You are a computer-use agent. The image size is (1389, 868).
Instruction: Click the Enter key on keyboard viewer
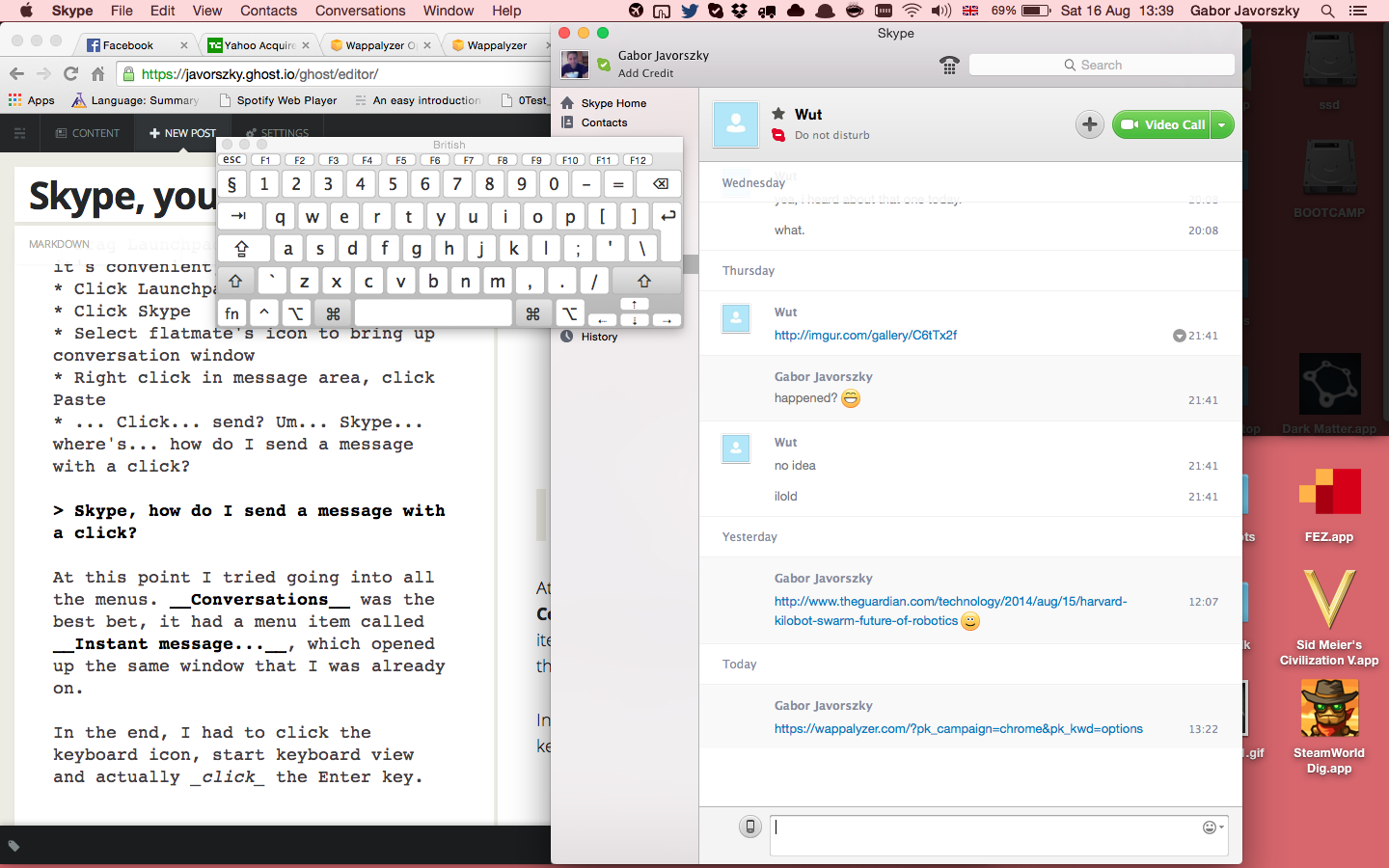click(x=667, y=216)
